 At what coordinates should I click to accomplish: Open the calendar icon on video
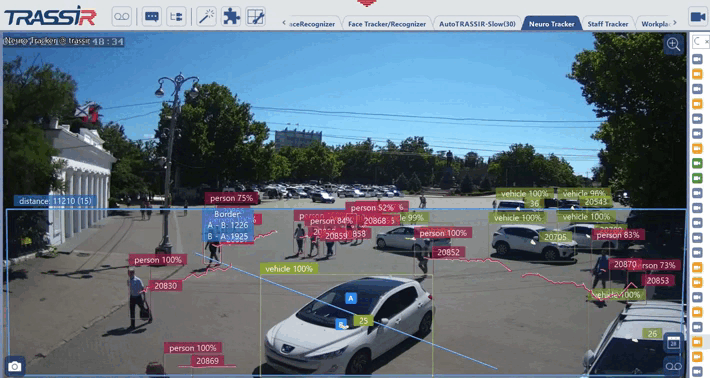673,343
